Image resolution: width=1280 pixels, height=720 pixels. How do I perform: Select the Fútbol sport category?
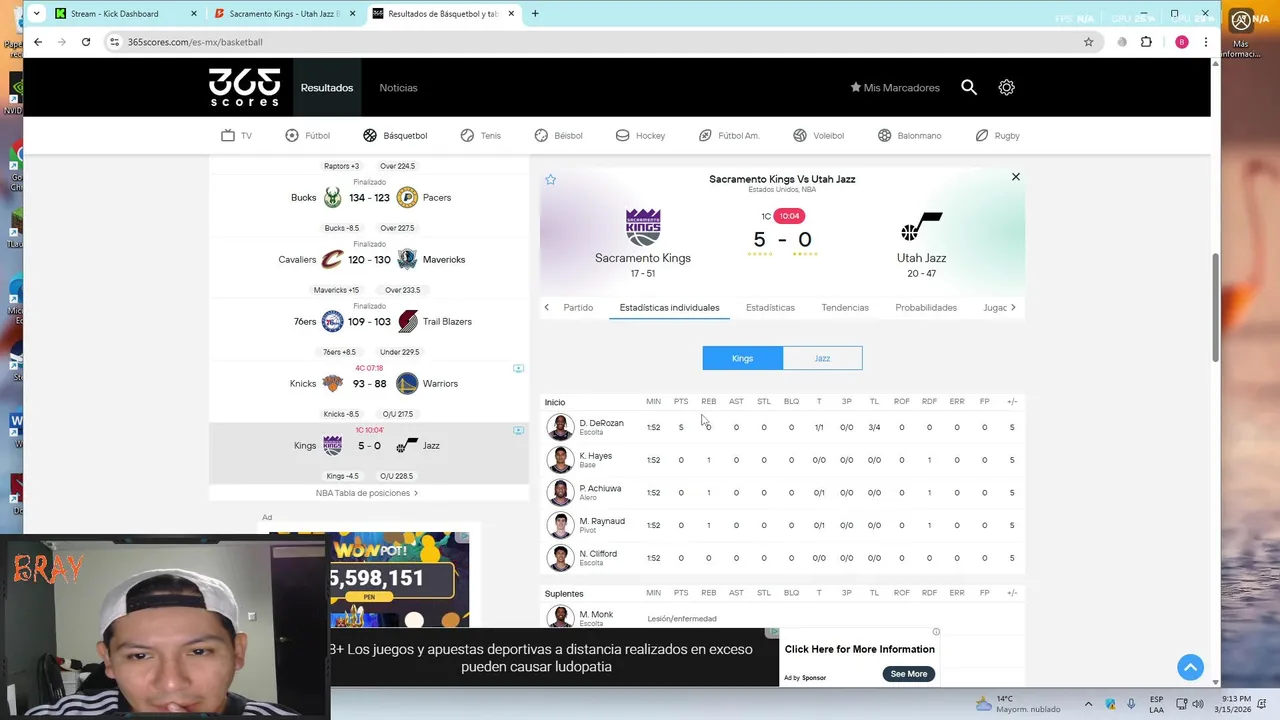point(307,135)
